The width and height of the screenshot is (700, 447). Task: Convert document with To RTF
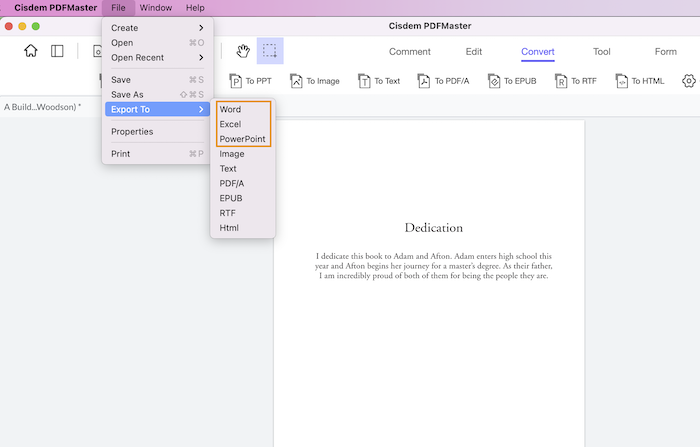576,81
